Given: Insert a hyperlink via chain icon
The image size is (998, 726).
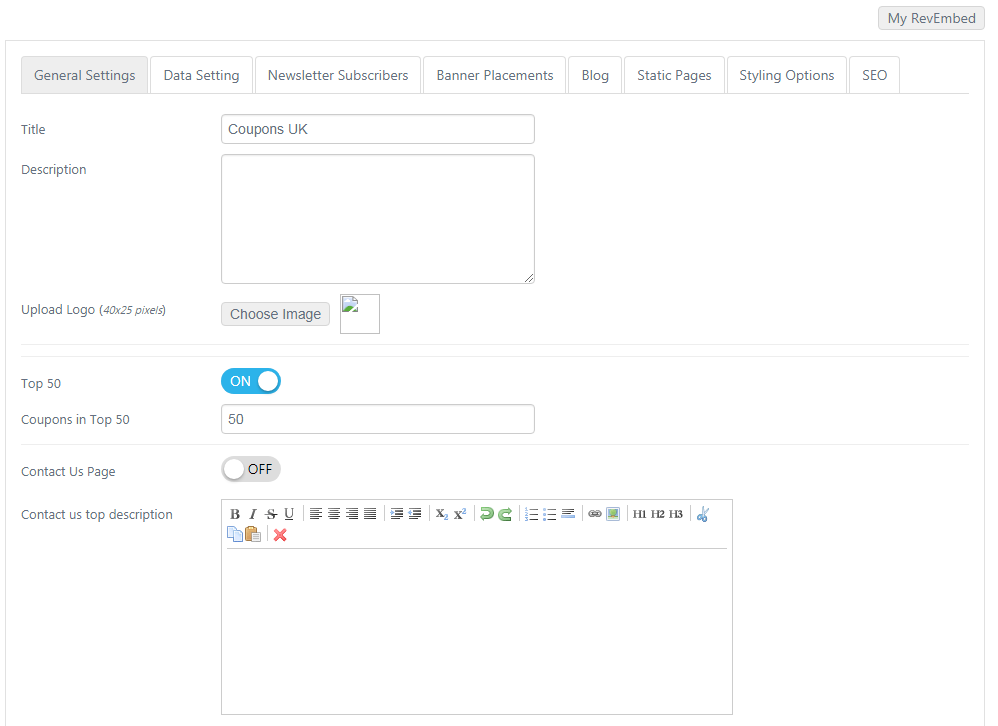Looking at the screenshot, I should [x=594, y=514].
